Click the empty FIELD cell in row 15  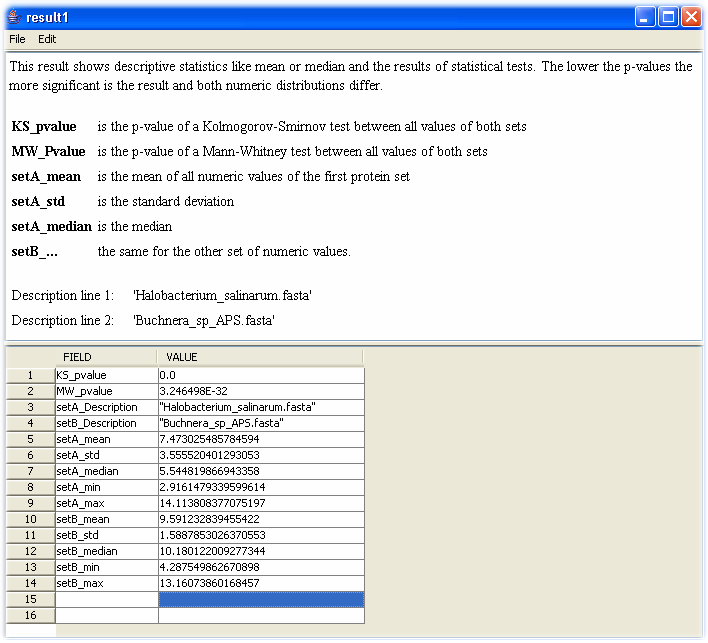[x=107, y=600]
